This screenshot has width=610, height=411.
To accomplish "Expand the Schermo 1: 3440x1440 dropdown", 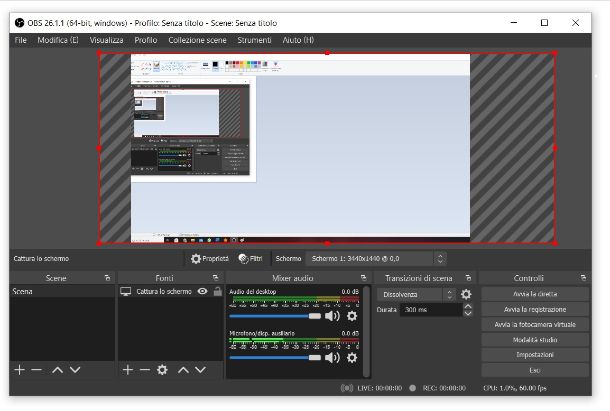I will pyautogui.click(x=375, y=258).
